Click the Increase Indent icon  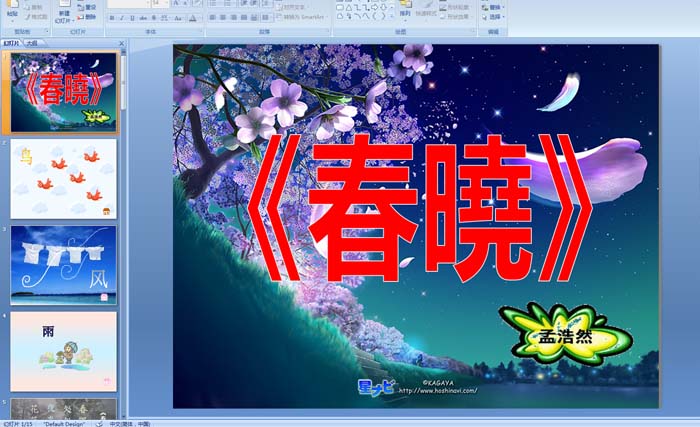(x=254, y=3)
